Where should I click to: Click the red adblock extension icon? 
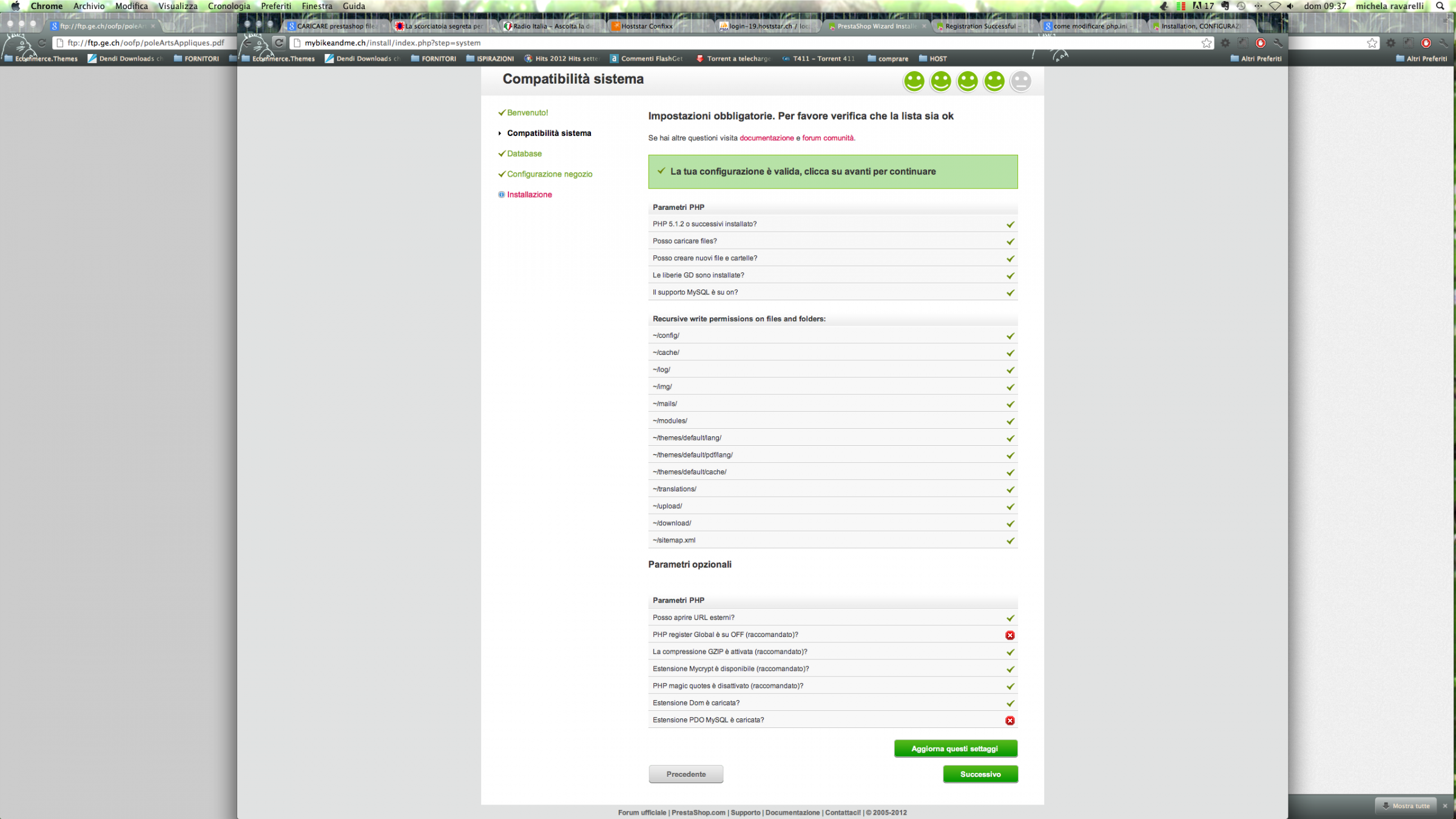(x=1261, y=43)
